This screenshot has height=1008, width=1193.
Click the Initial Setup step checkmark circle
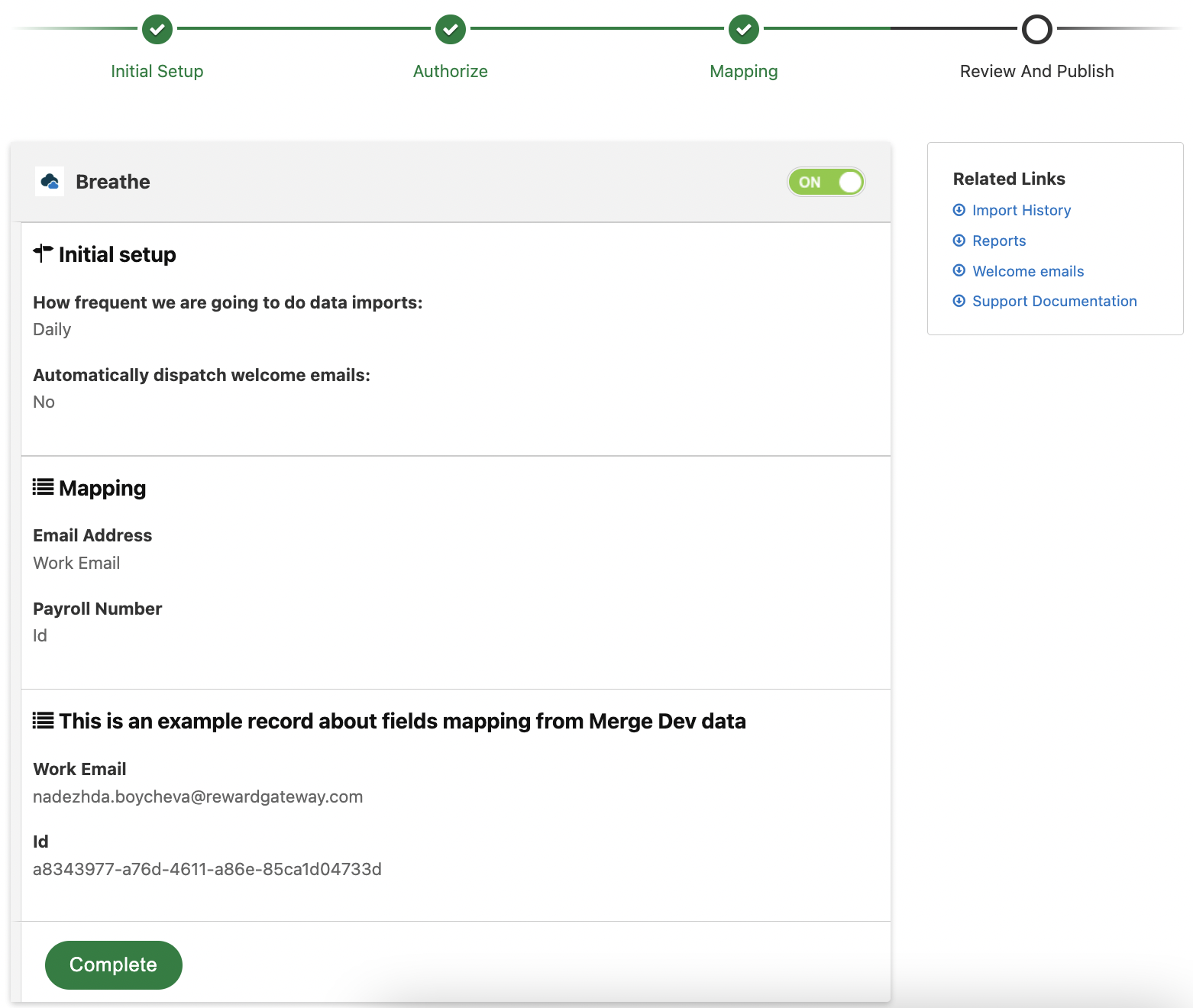(157, 30)
